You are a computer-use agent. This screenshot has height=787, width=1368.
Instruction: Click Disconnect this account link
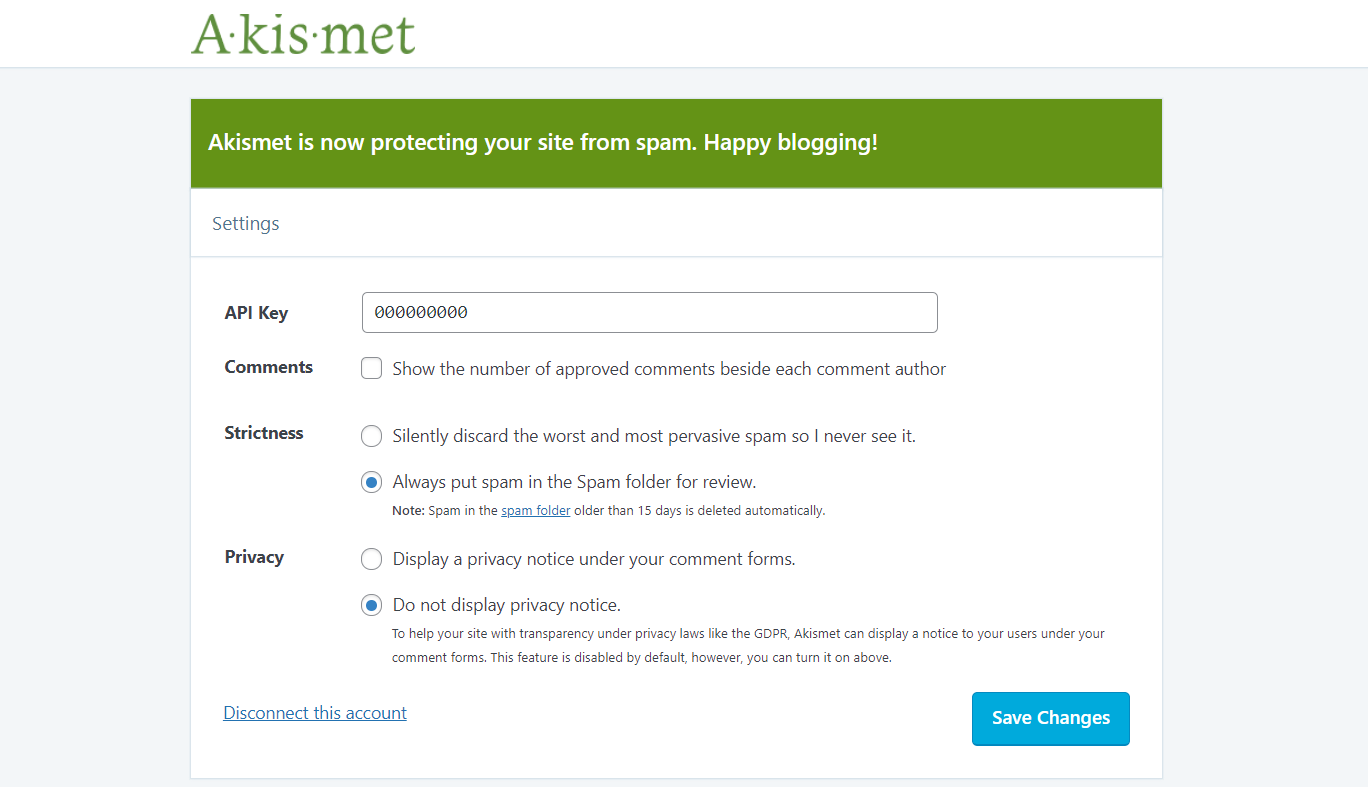(x=315, y=713)
